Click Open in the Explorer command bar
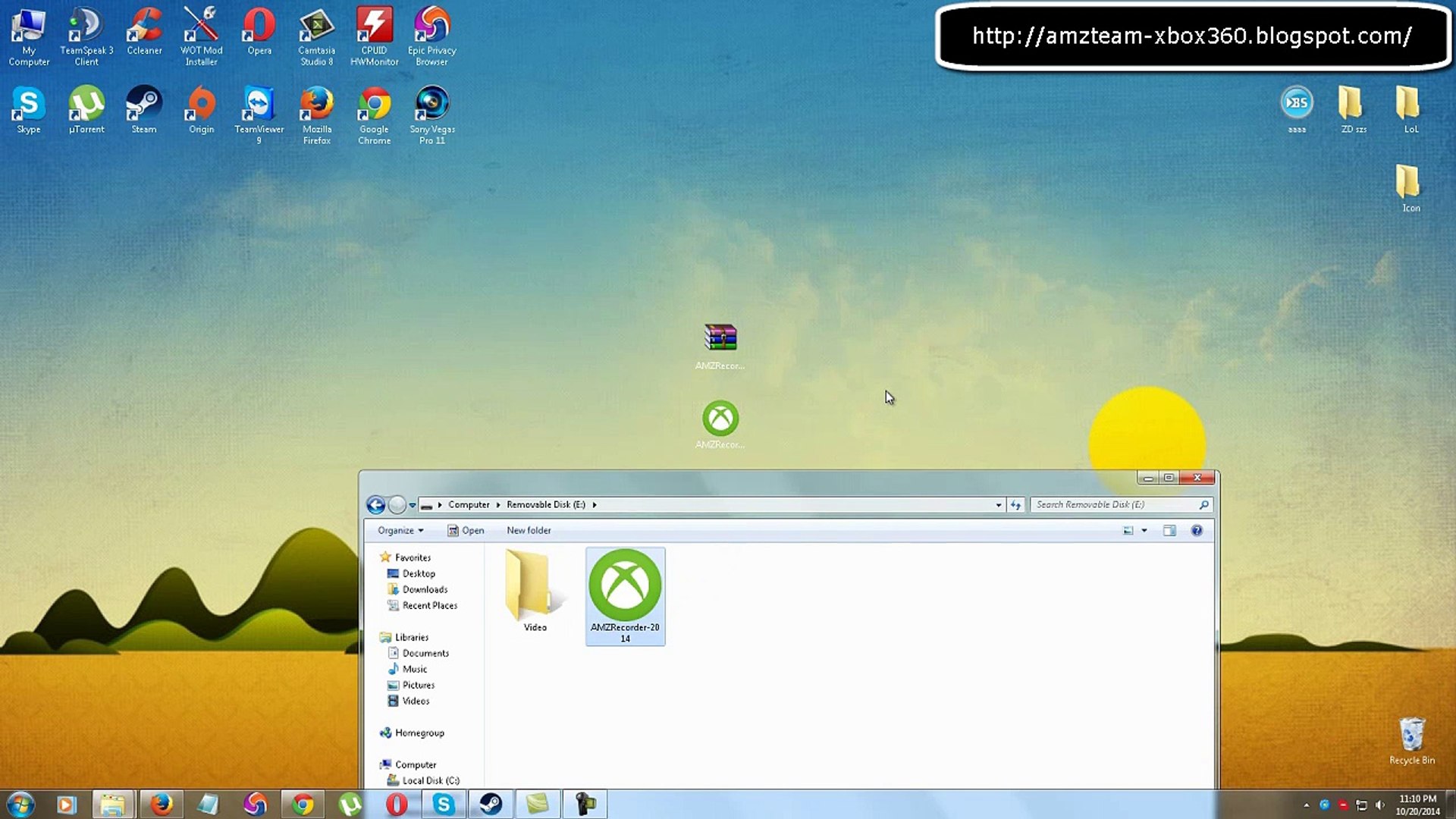The width and height of the screenshot is (1456, 819). coord(466,530)
